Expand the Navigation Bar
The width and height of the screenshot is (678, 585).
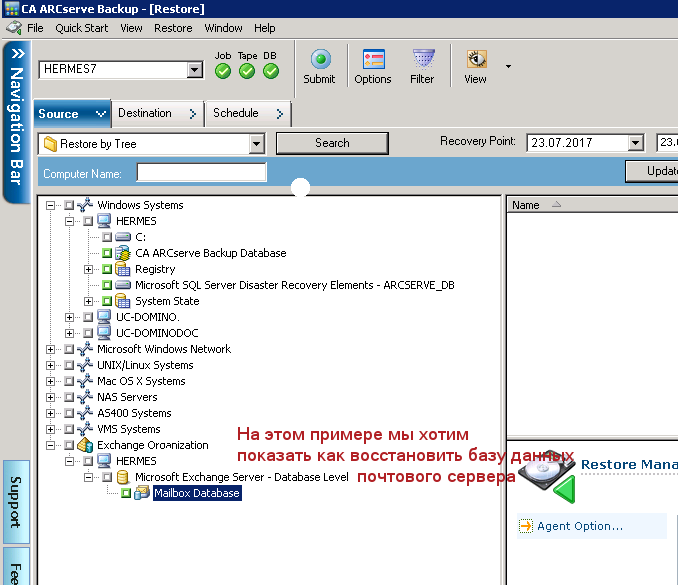(x=17, y=121)
